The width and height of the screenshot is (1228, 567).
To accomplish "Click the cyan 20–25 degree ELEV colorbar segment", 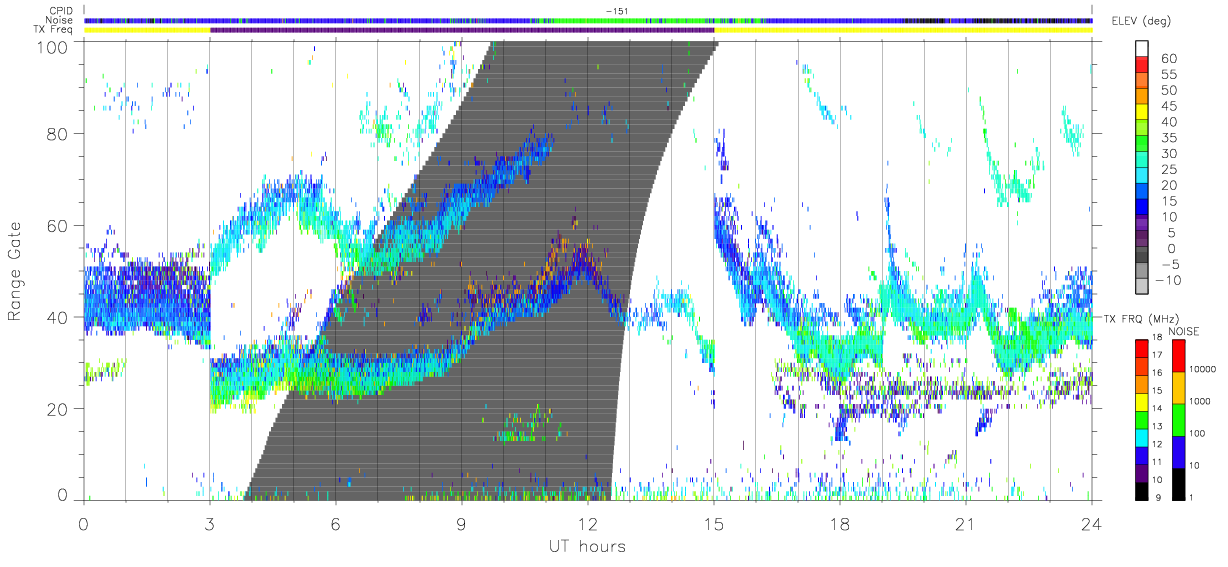I will (x=1140, y=175).
